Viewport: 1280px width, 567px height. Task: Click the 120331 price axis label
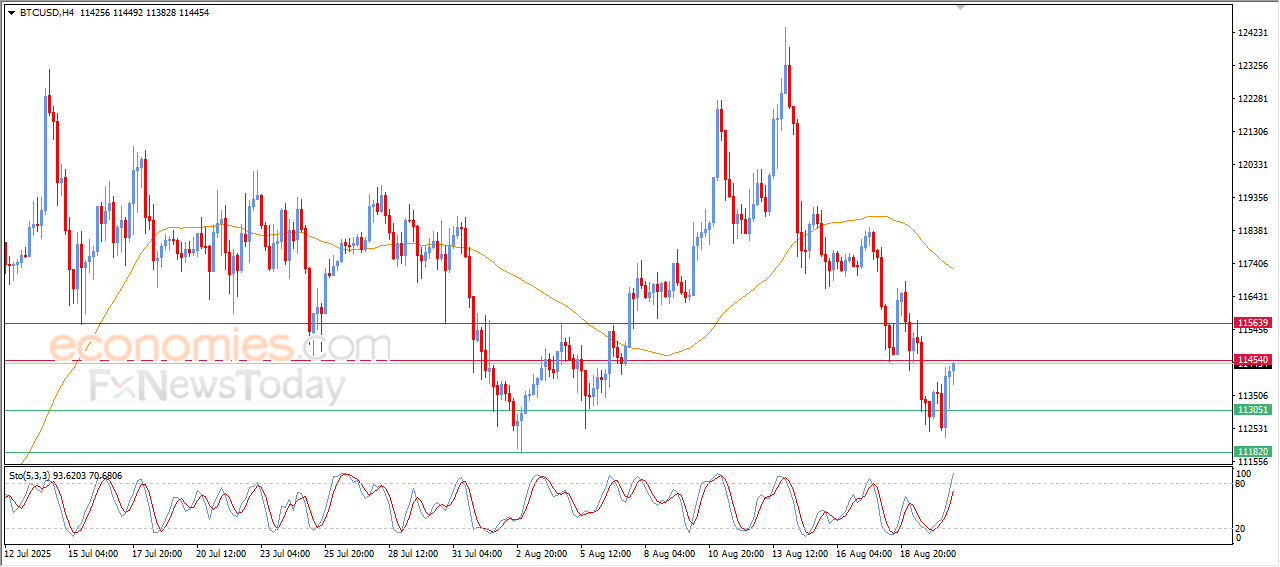(1254, 165)
